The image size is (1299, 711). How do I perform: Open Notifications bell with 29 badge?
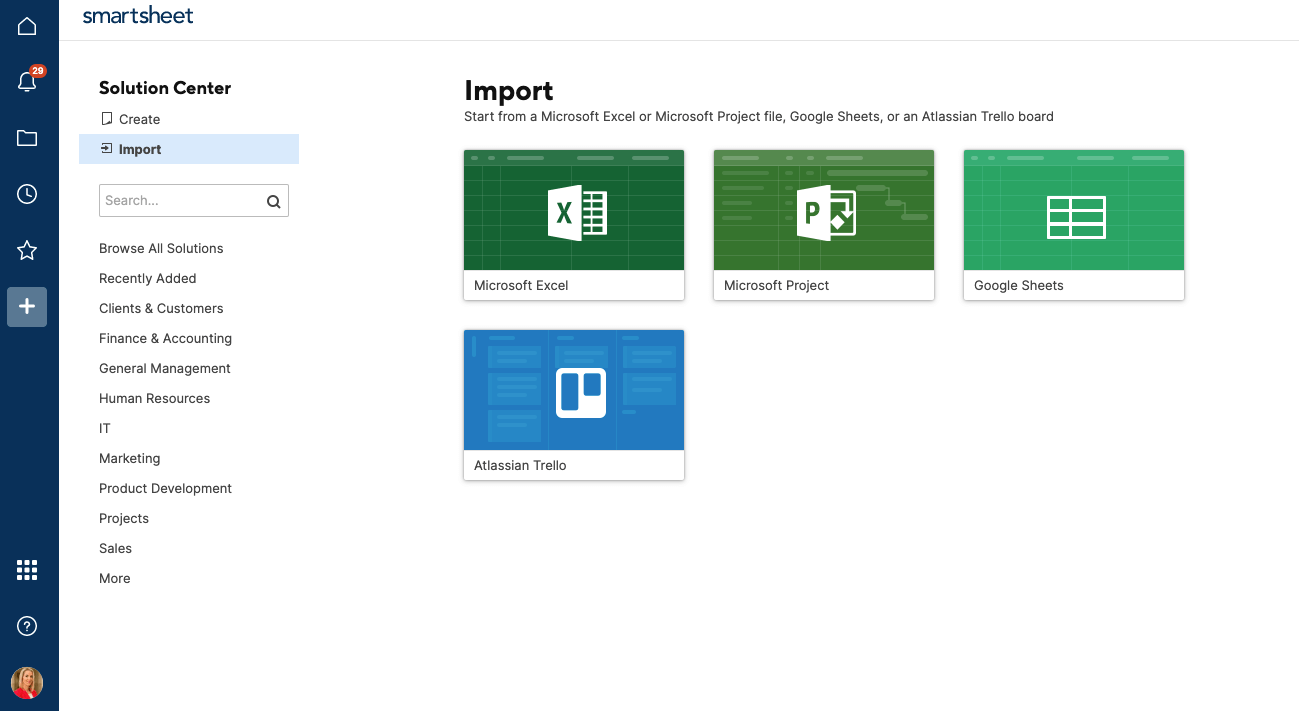pos(28,81)
